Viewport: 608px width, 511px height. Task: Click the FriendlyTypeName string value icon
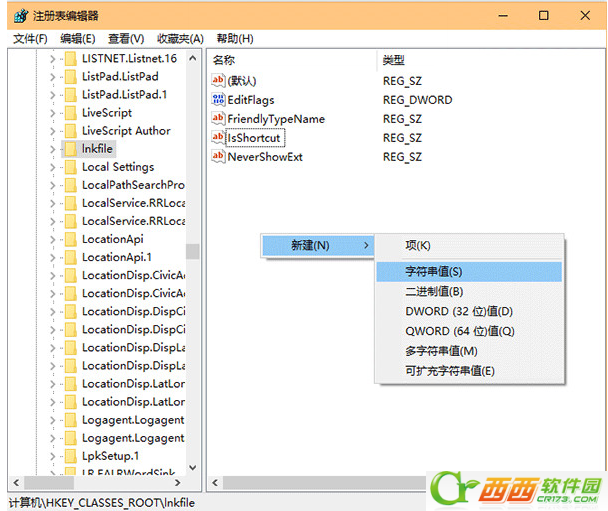(218, 119)
